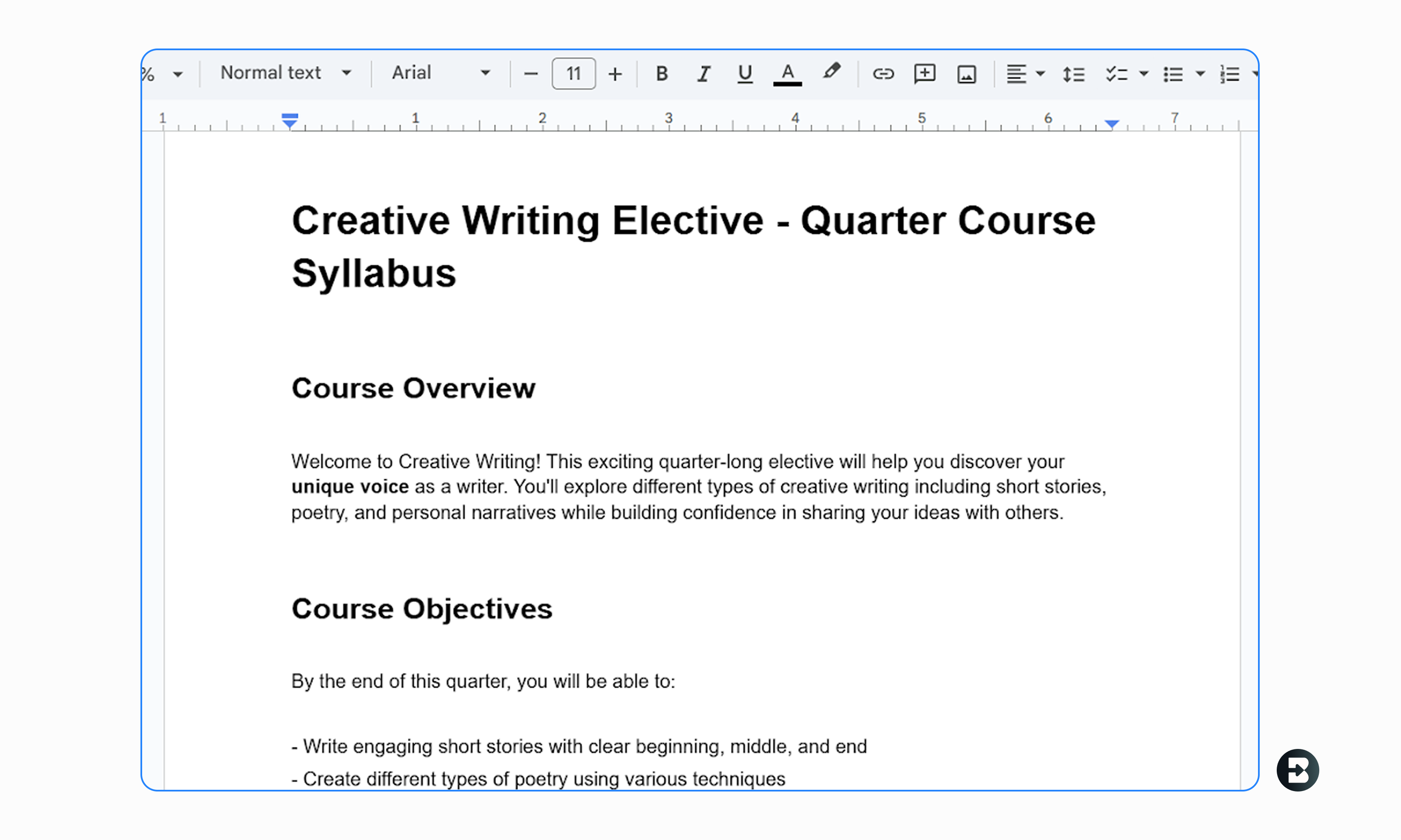Click the font size field showing 11
1401x840 pixels.
click(573, 74)
